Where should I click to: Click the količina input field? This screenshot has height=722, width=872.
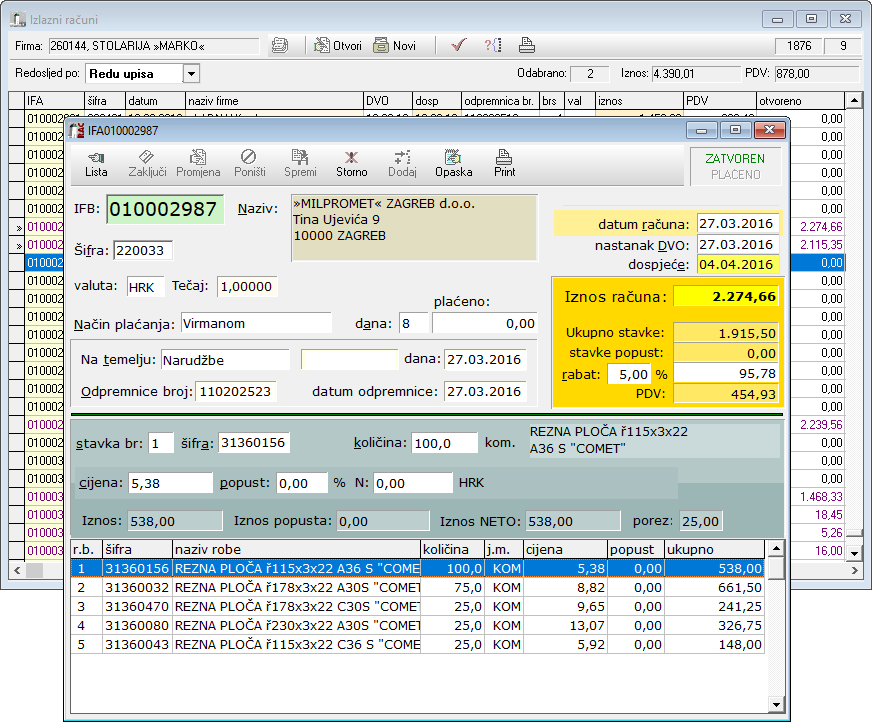pyautogui.click(x=445, y=443)
